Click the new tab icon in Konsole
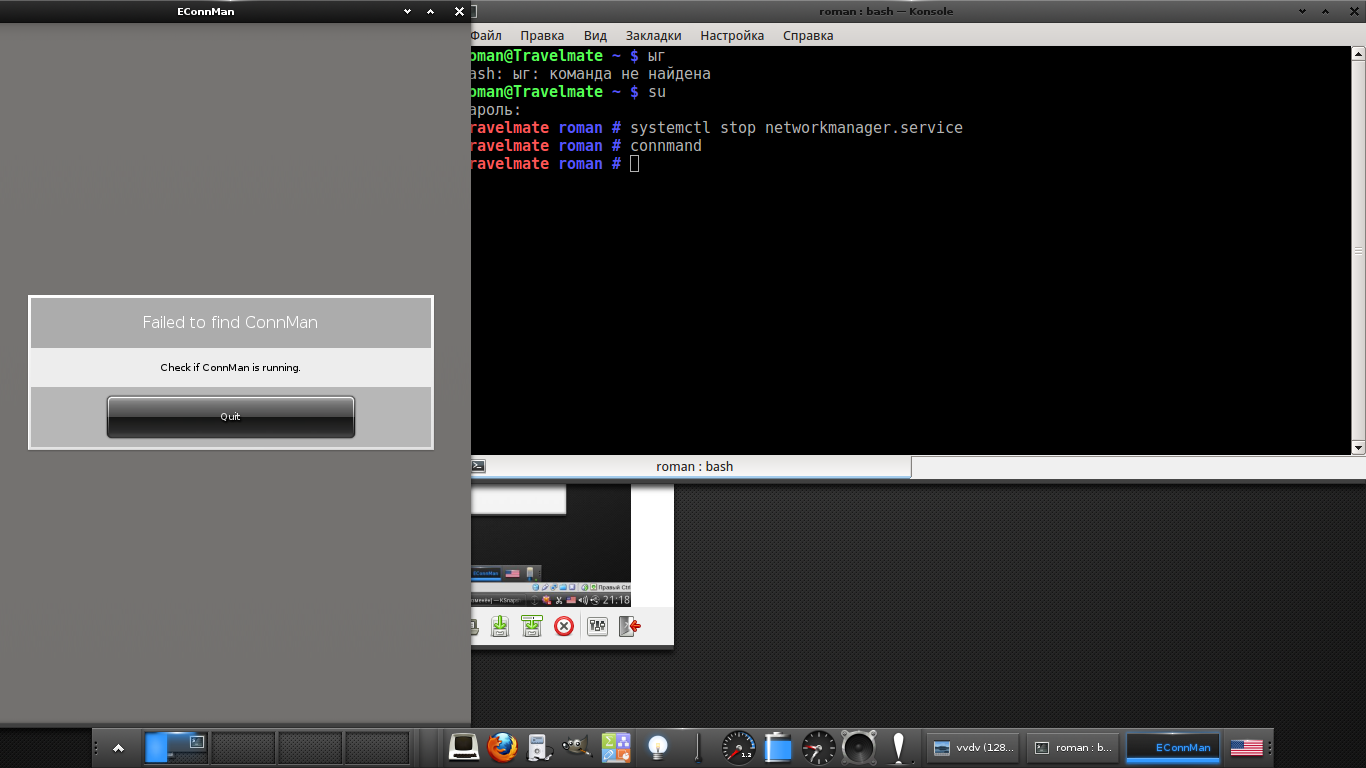Screen dimensions: 1366x768 coord(479,466)
